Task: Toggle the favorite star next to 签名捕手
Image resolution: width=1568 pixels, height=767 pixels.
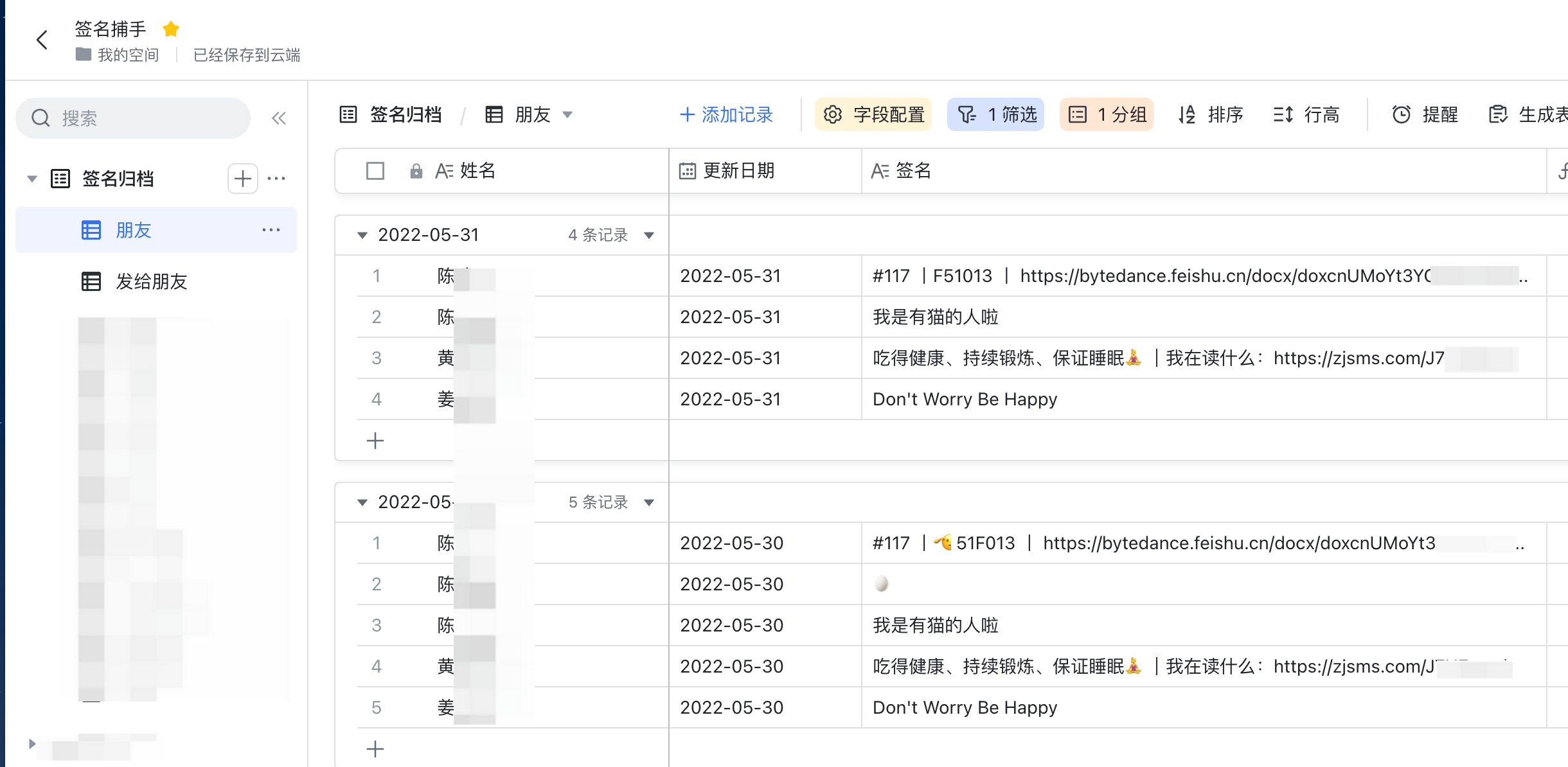Action: click(x=171, y=29)
